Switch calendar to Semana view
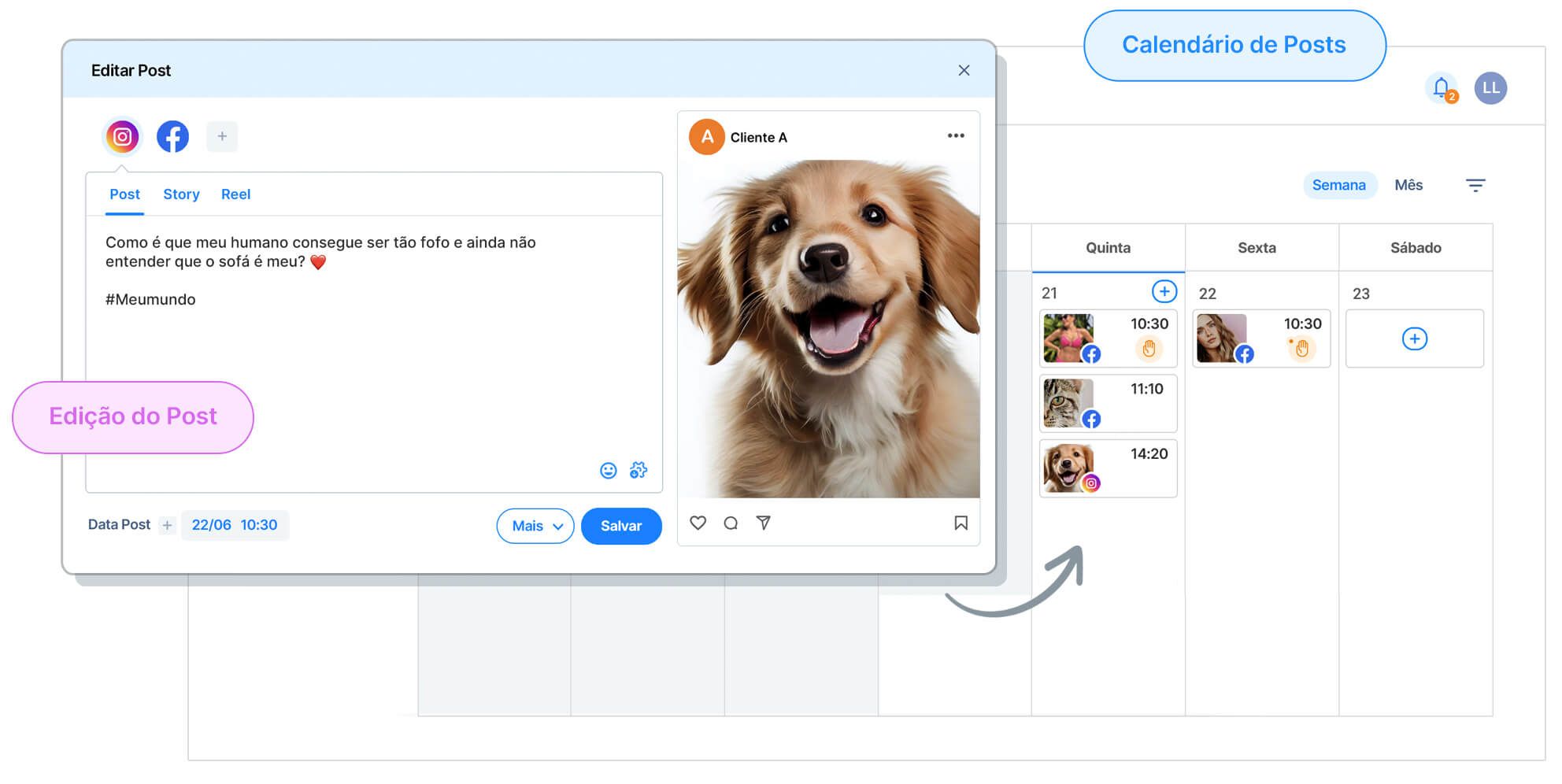Viewport: 1562px width, 784px height. [1338, 186]
